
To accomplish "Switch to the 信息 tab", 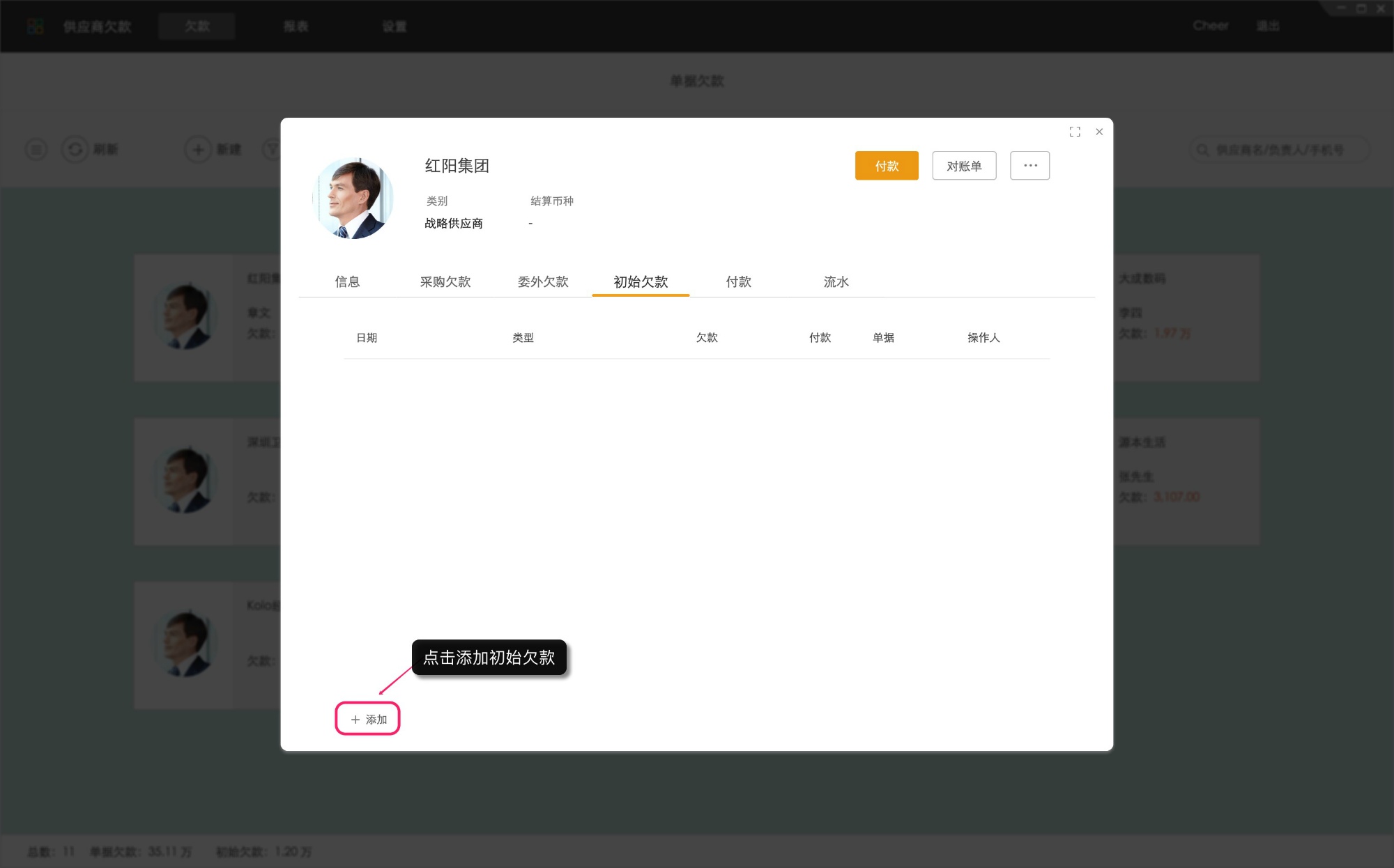I will pyautogui.click(x=348, y=281).
